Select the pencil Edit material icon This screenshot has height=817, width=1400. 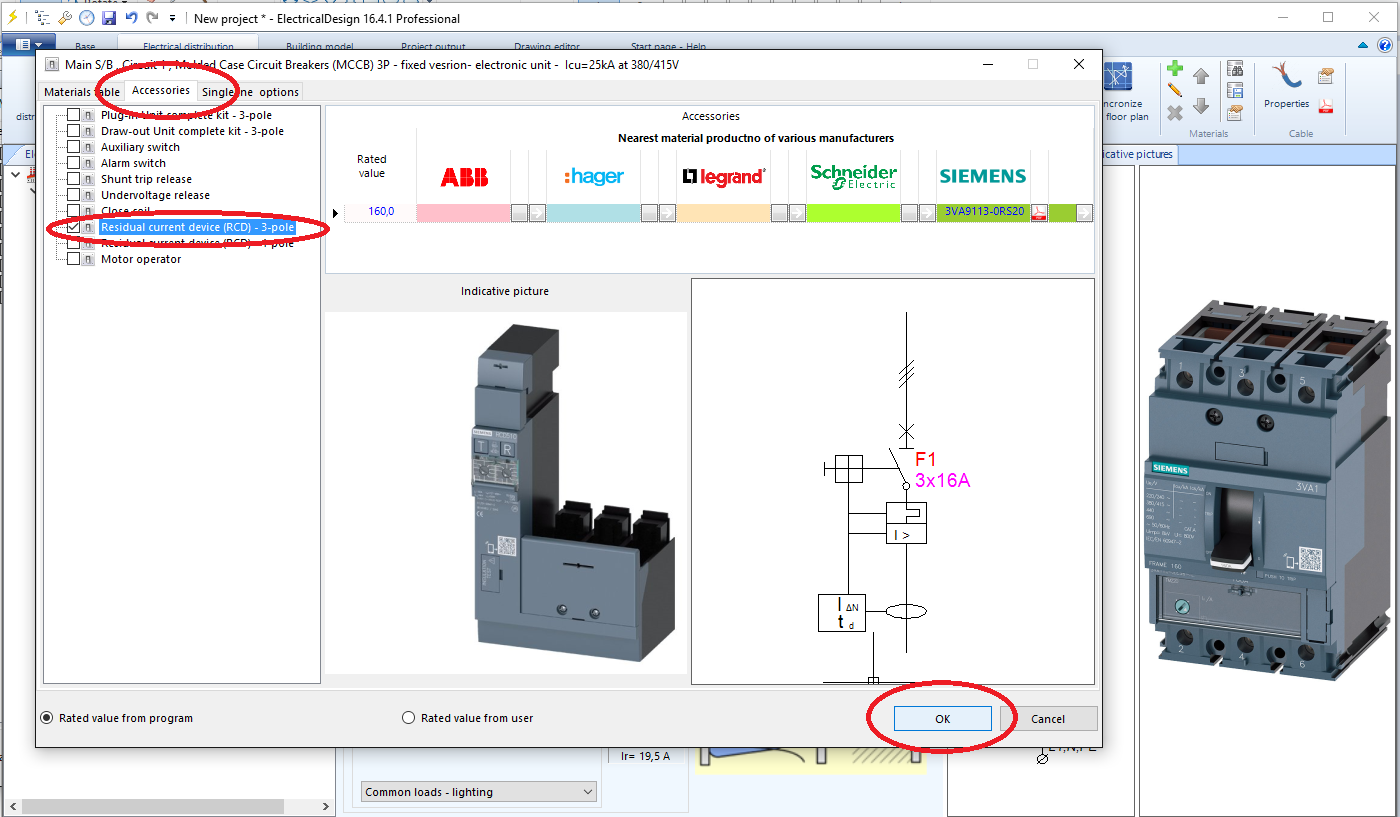pyautogui.click(x=1176, y=90)
